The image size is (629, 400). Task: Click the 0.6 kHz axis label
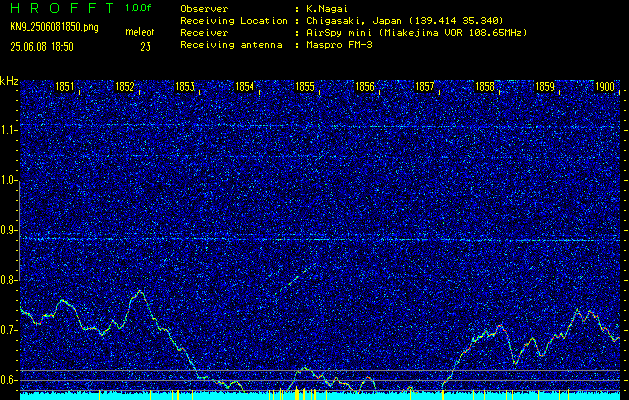coord(7,380)
